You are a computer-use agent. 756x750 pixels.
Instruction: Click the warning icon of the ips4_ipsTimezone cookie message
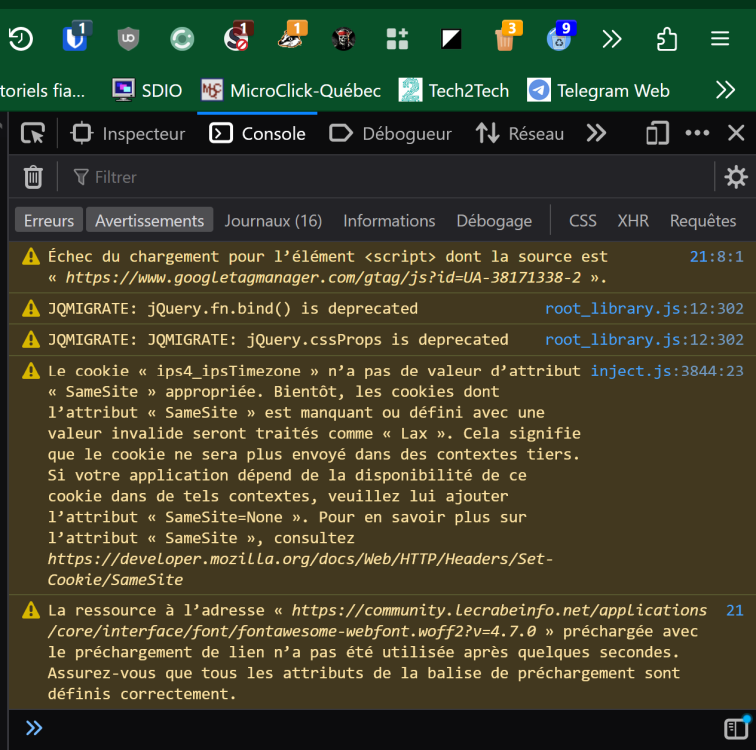pos(31,371)
